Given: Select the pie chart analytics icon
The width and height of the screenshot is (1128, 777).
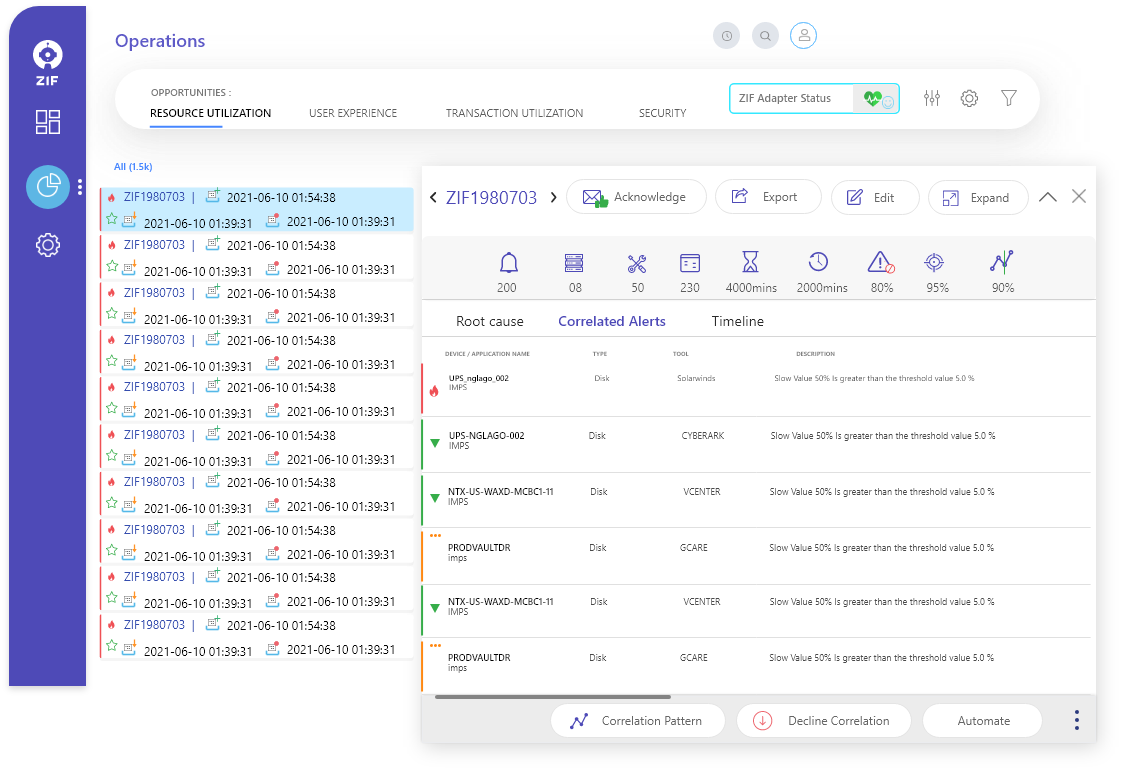Looking at the screenshot, I should coord(48,187).
